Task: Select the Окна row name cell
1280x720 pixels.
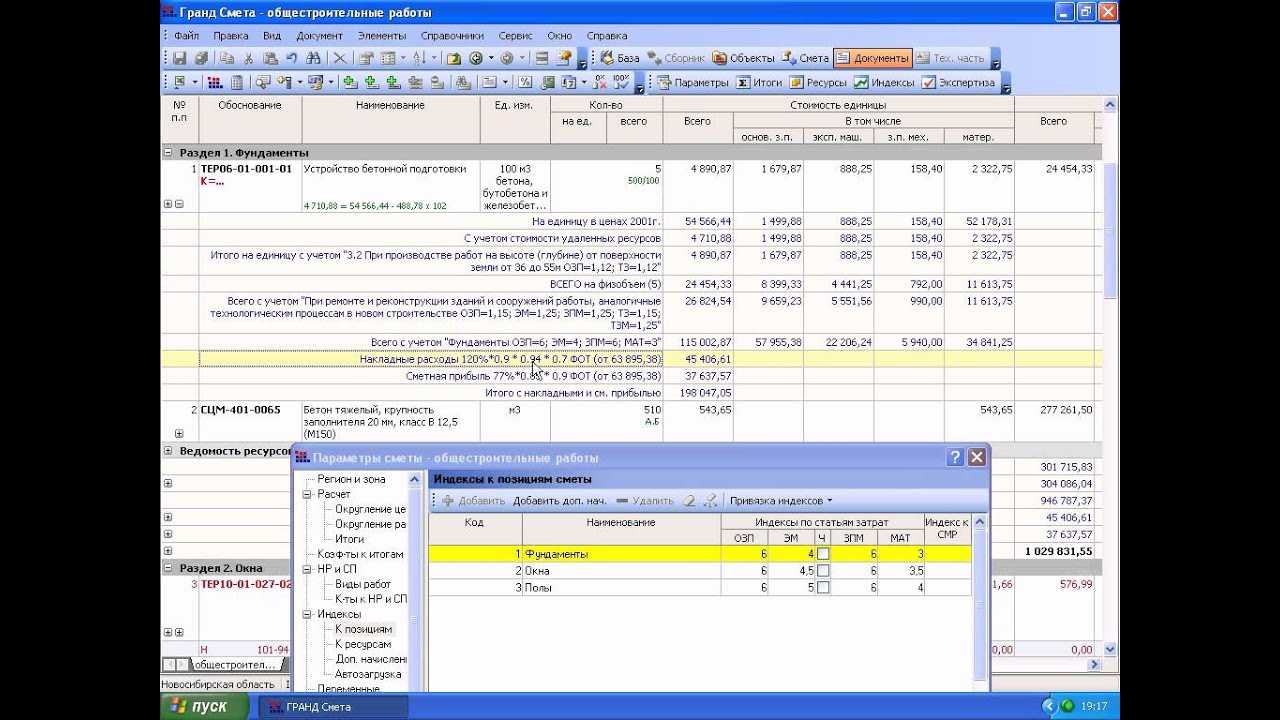Action: coord(621,570)
